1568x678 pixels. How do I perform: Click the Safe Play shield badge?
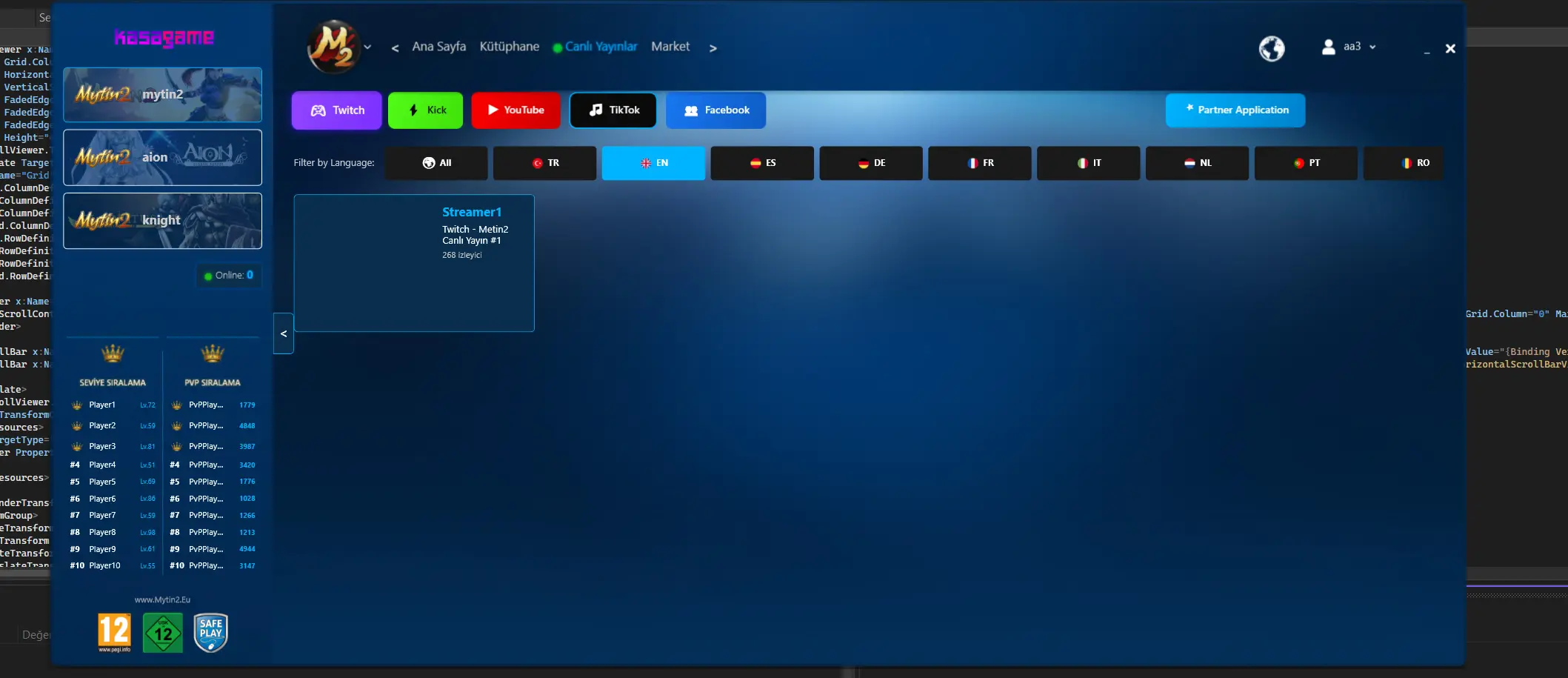tap(210, 632)
